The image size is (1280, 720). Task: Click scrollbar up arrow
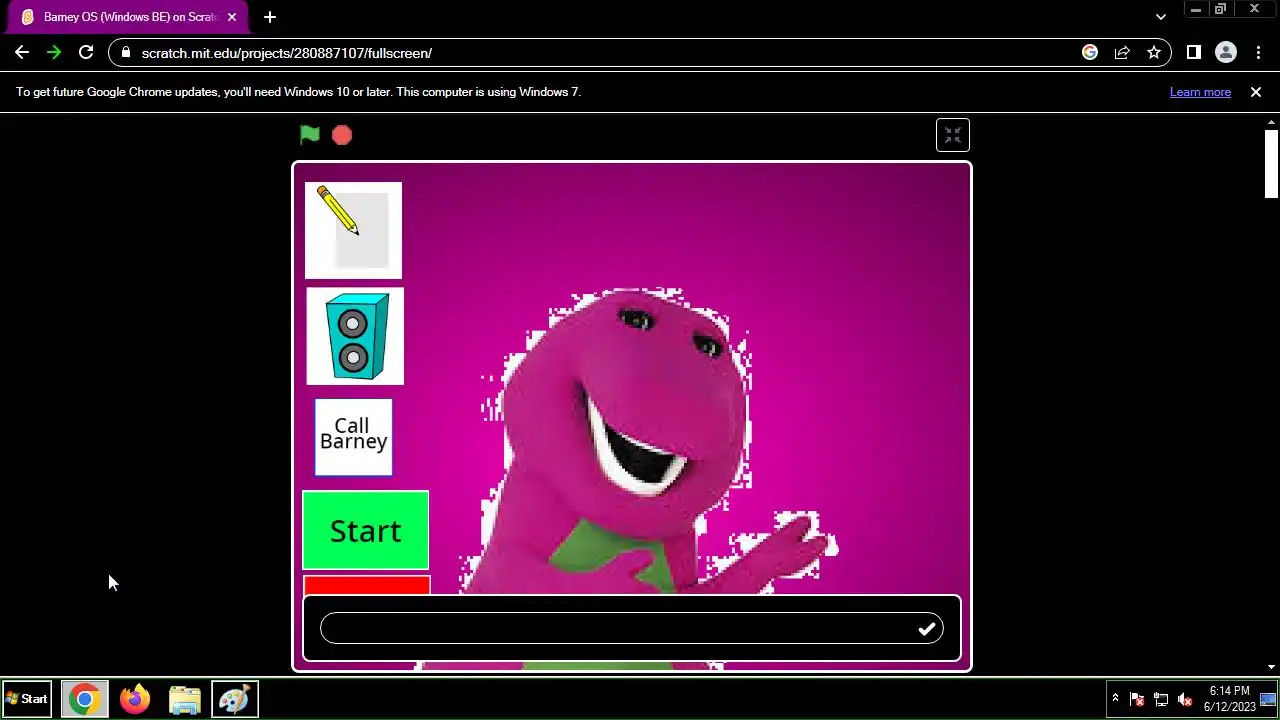tap(1271, 122)
